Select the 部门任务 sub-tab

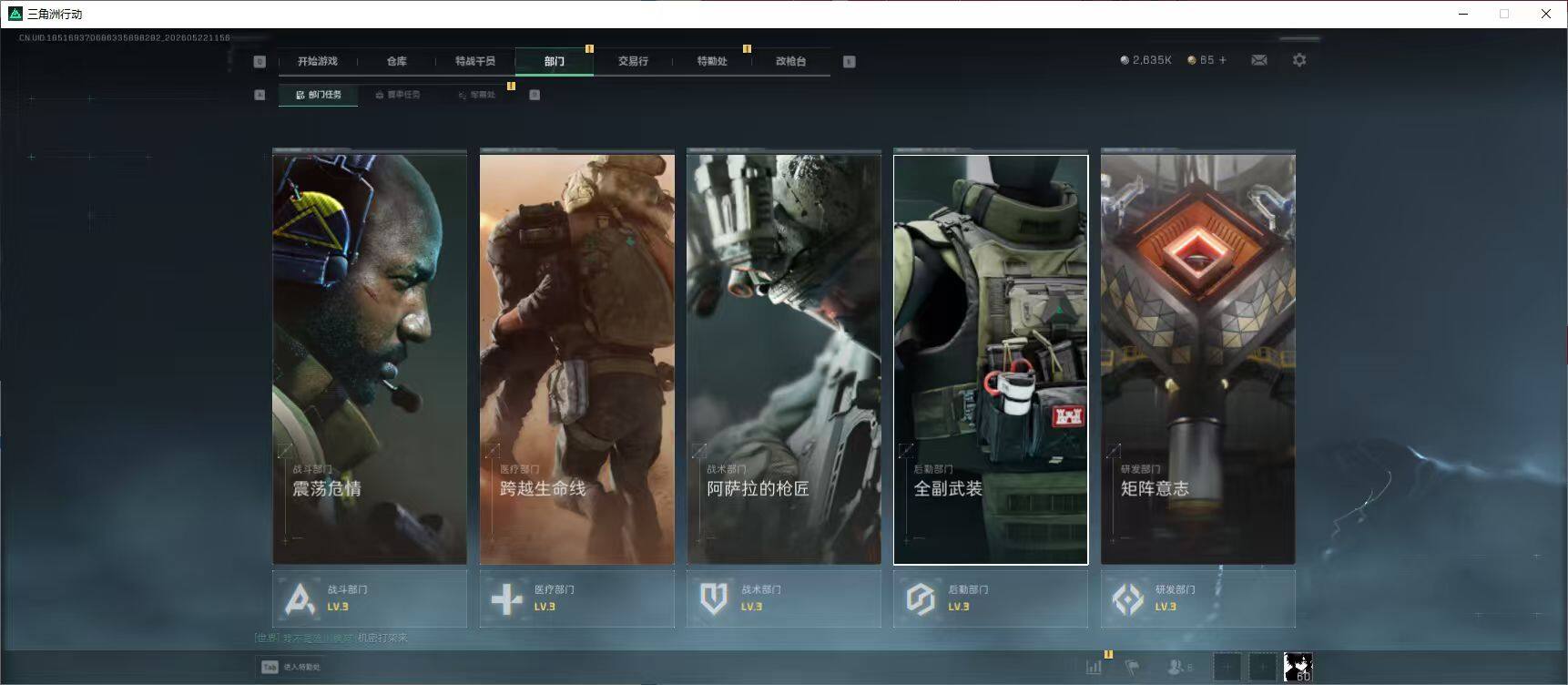click(318, 95)
